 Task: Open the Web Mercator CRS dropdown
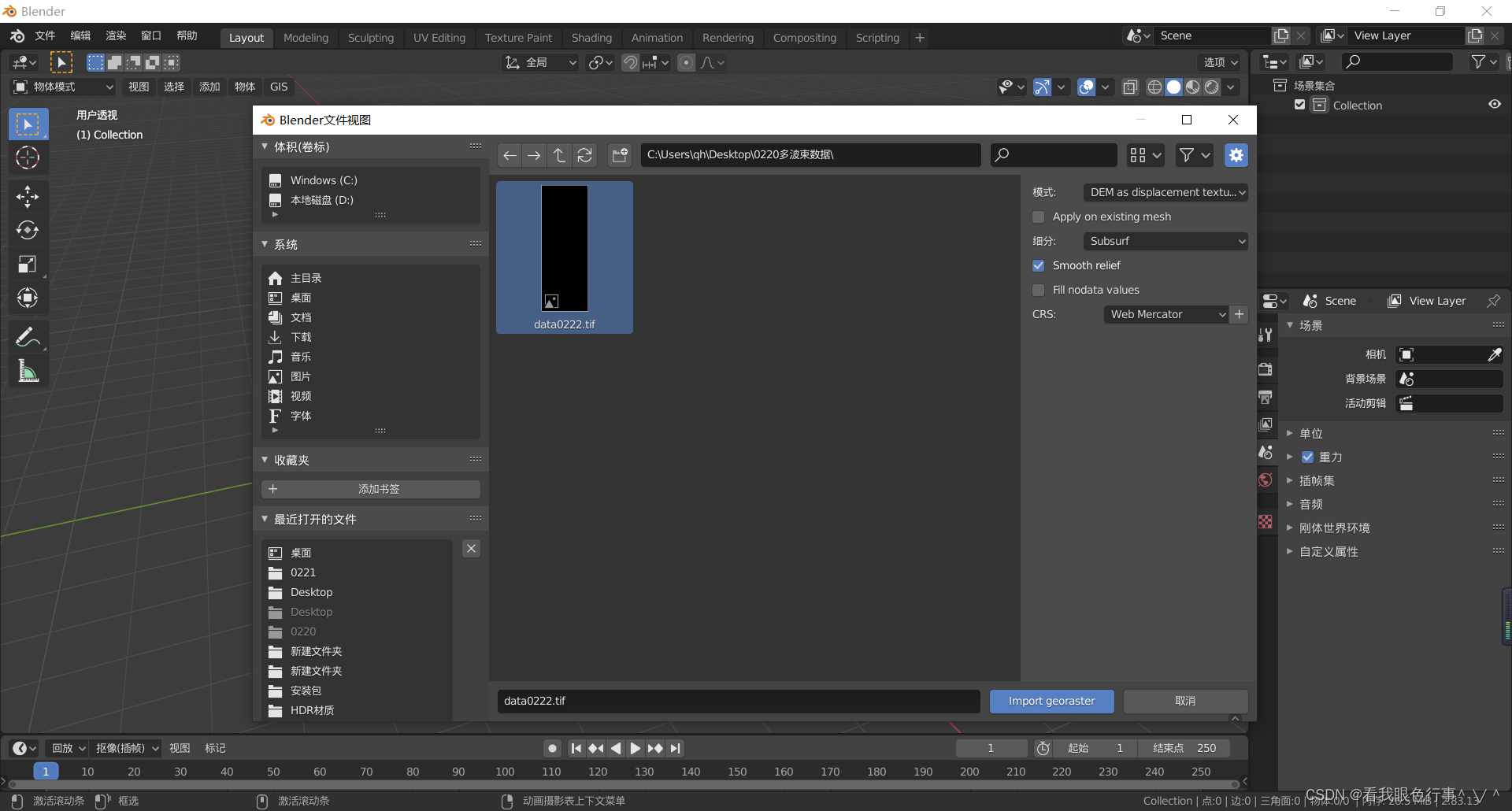(x=1166, y=314)
